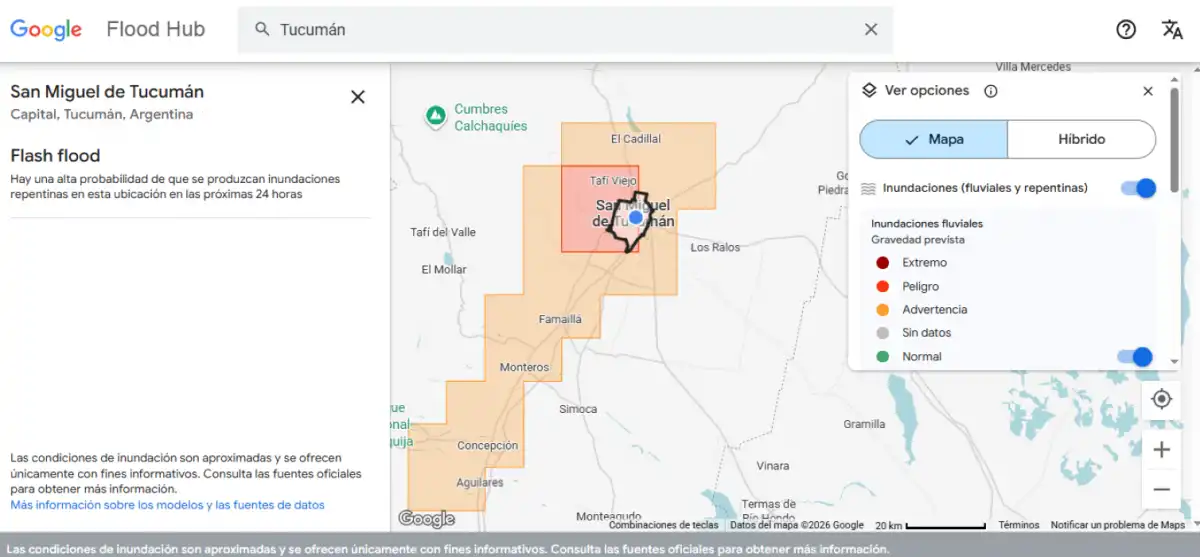Click the Ver opciones info icon

(991, 91)
